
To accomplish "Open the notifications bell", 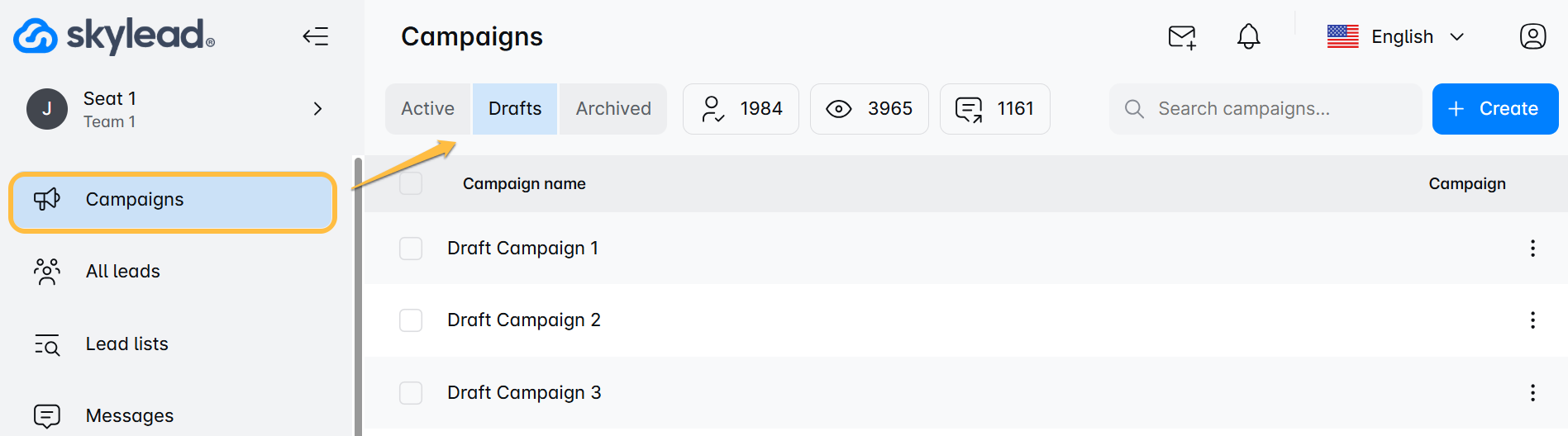I will [x=1248, y=36].
